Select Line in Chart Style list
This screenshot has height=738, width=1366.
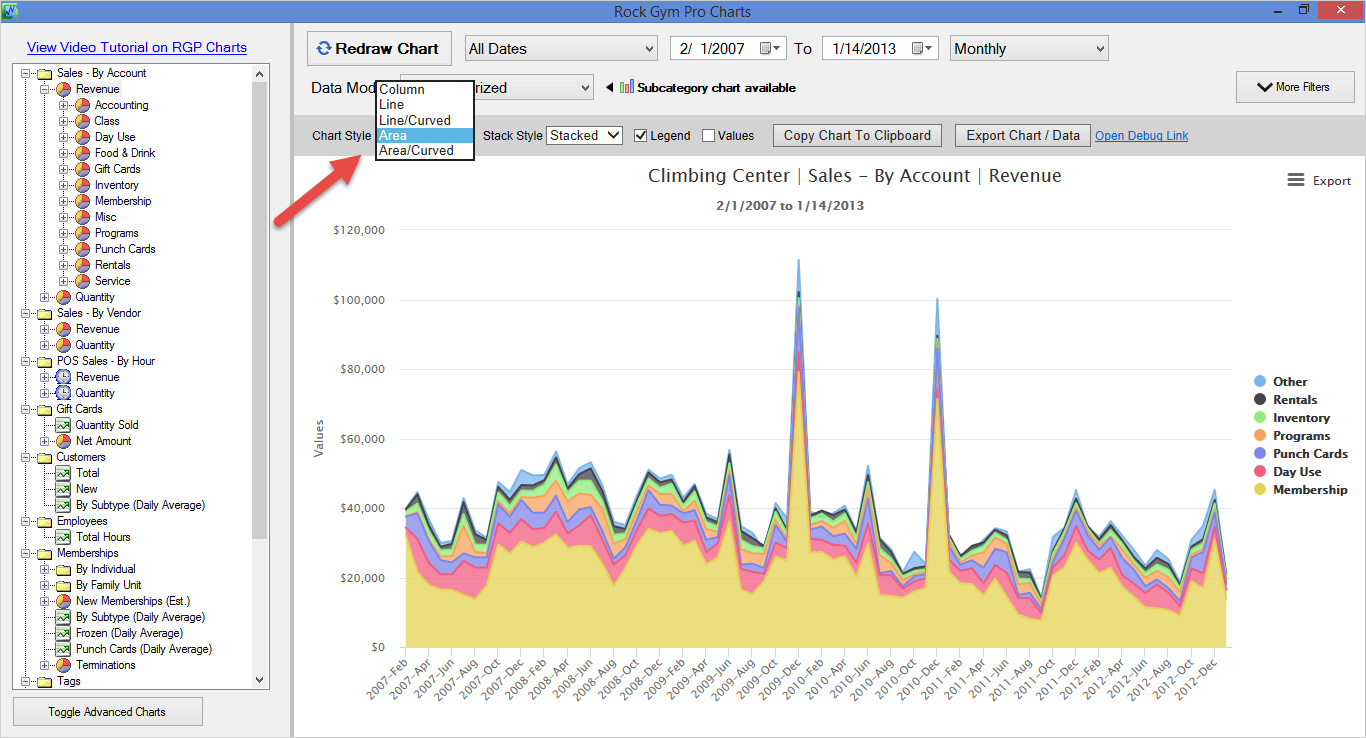(x=425, y=104)
